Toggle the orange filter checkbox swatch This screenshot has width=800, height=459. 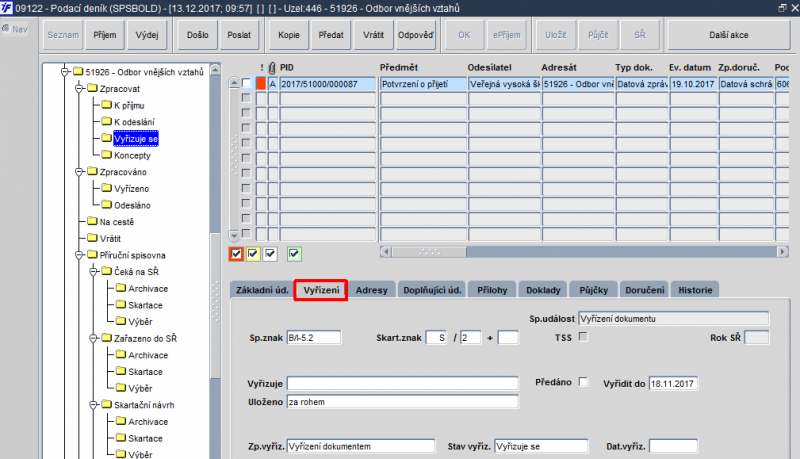coord(236,253)
